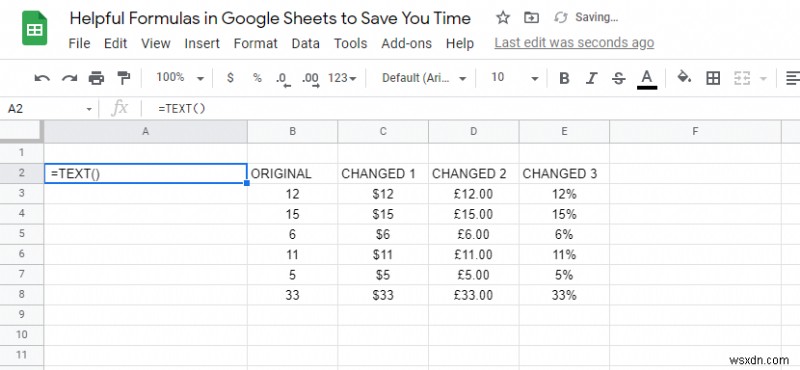This screenshot has width=800, height=370.
Task: Open the Borders tool
Action: (x=713, y=78)
